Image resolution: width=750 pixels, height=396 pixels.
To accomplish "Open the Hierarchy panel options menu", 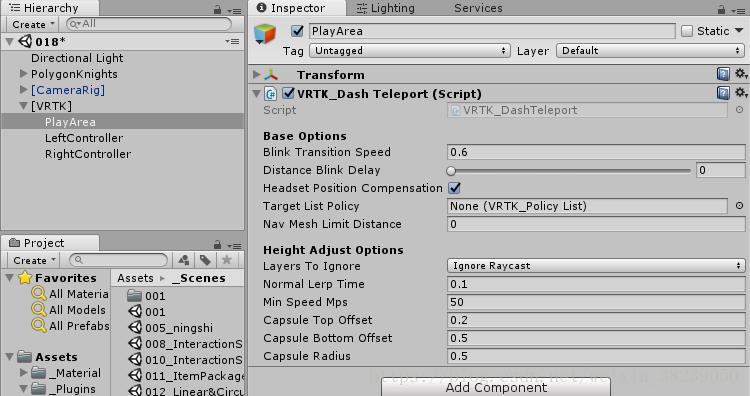I will 234,11.
